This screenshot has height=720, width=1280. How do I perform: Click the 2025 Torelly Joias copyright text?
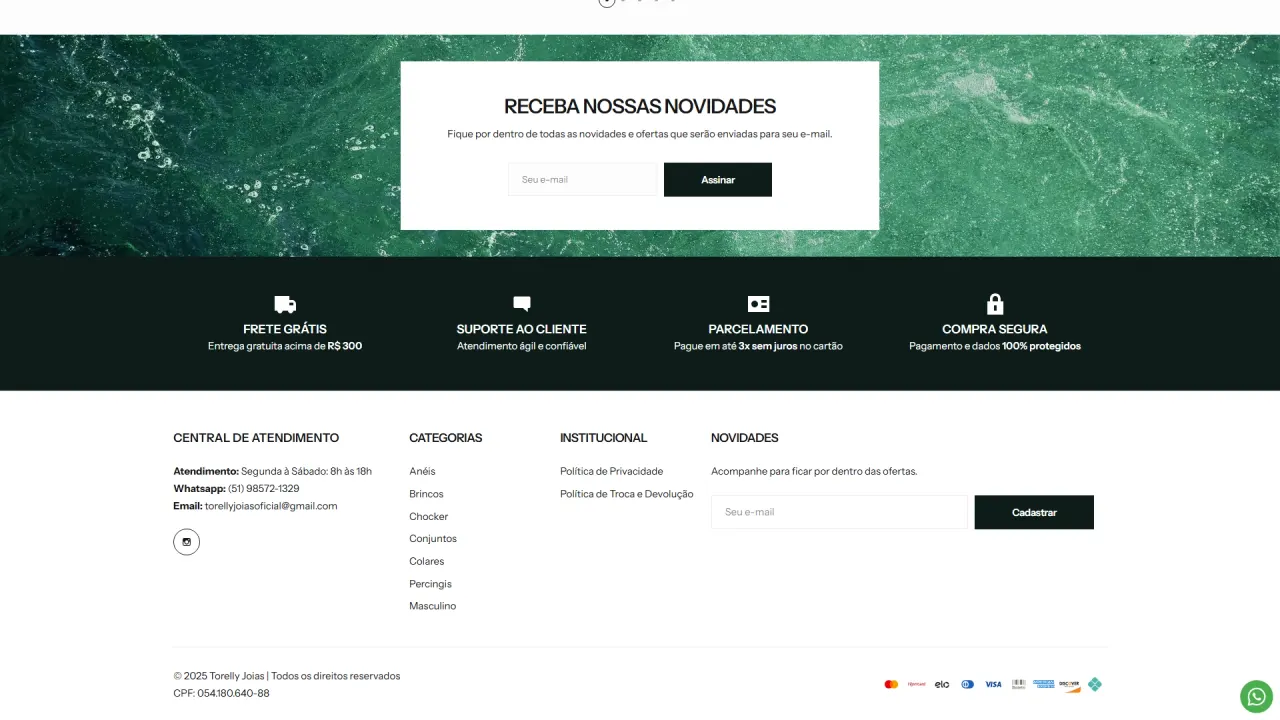coord(286,676)
